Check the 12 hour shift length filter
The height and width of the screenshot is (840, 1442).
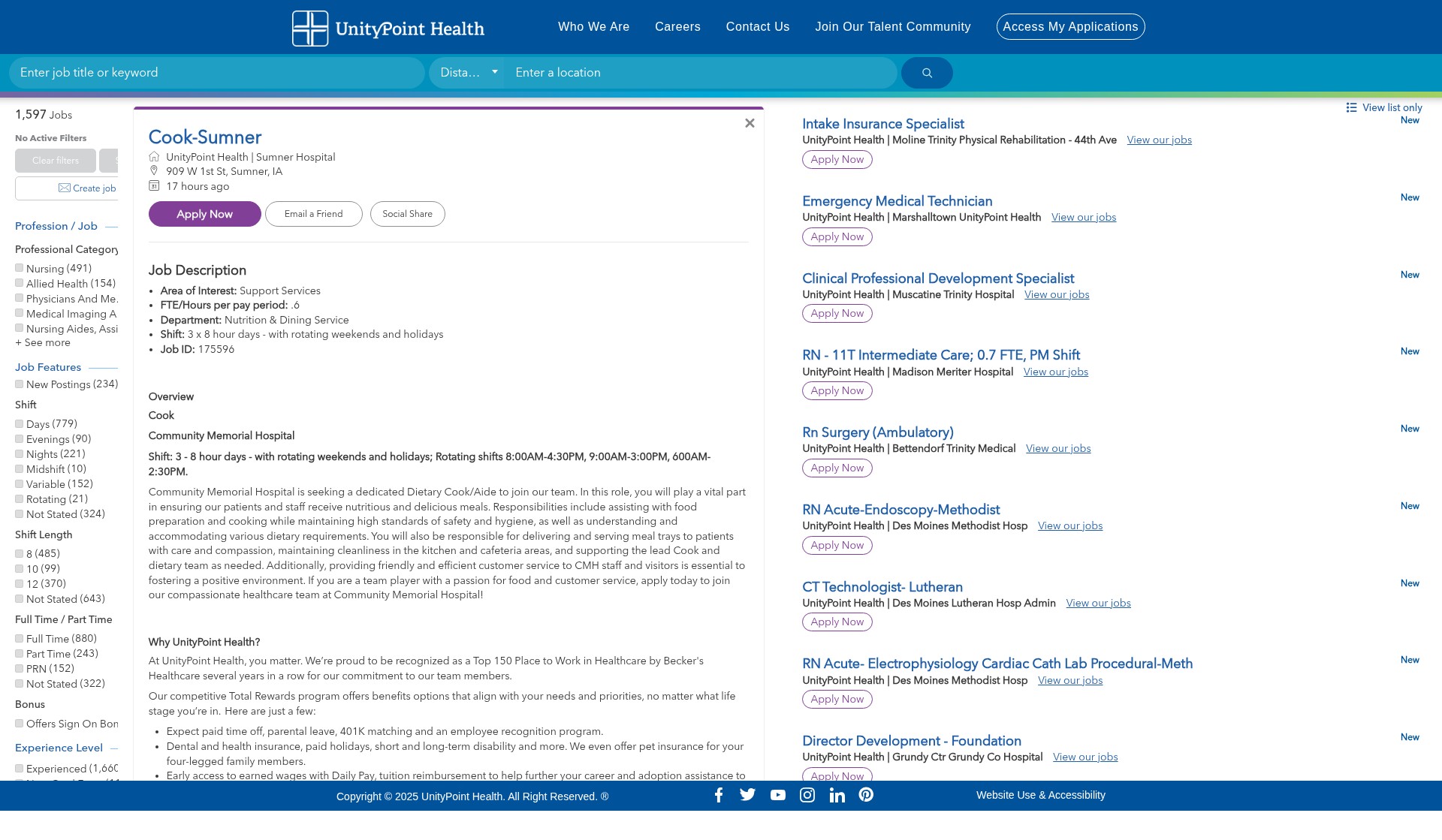pyautogui.click(x=20, y=584)
